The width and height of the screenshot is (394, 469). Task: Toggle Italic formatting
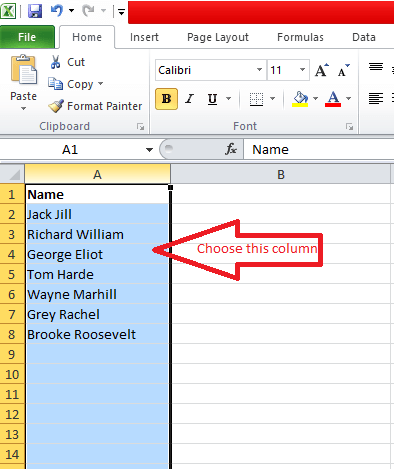[190, 99]
